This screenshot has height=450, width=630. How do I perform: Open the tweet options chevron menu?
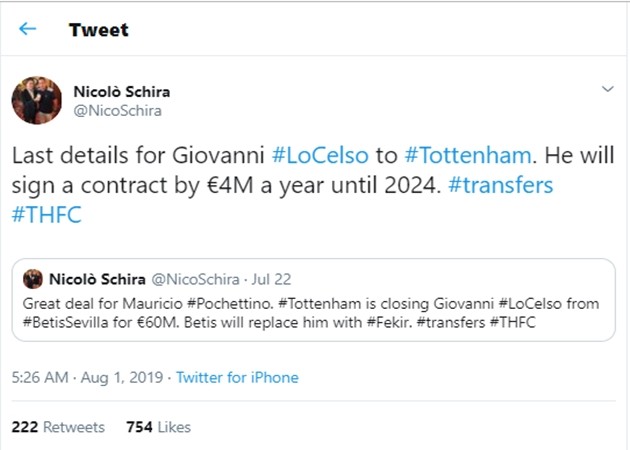pos(606,90)
